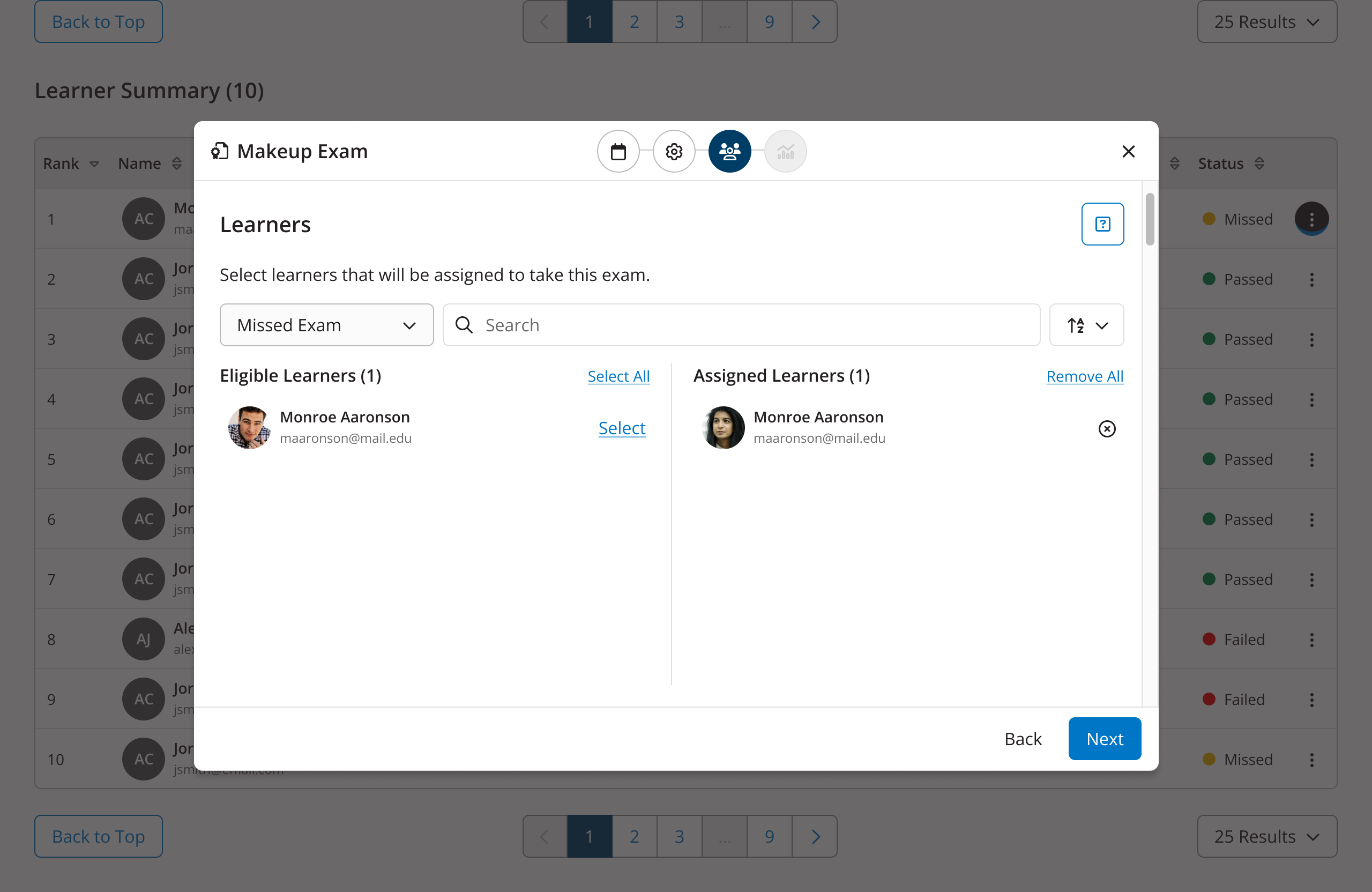Open the Missed Exam filter dropdown
1372x892 pixels.
(326, 325)
